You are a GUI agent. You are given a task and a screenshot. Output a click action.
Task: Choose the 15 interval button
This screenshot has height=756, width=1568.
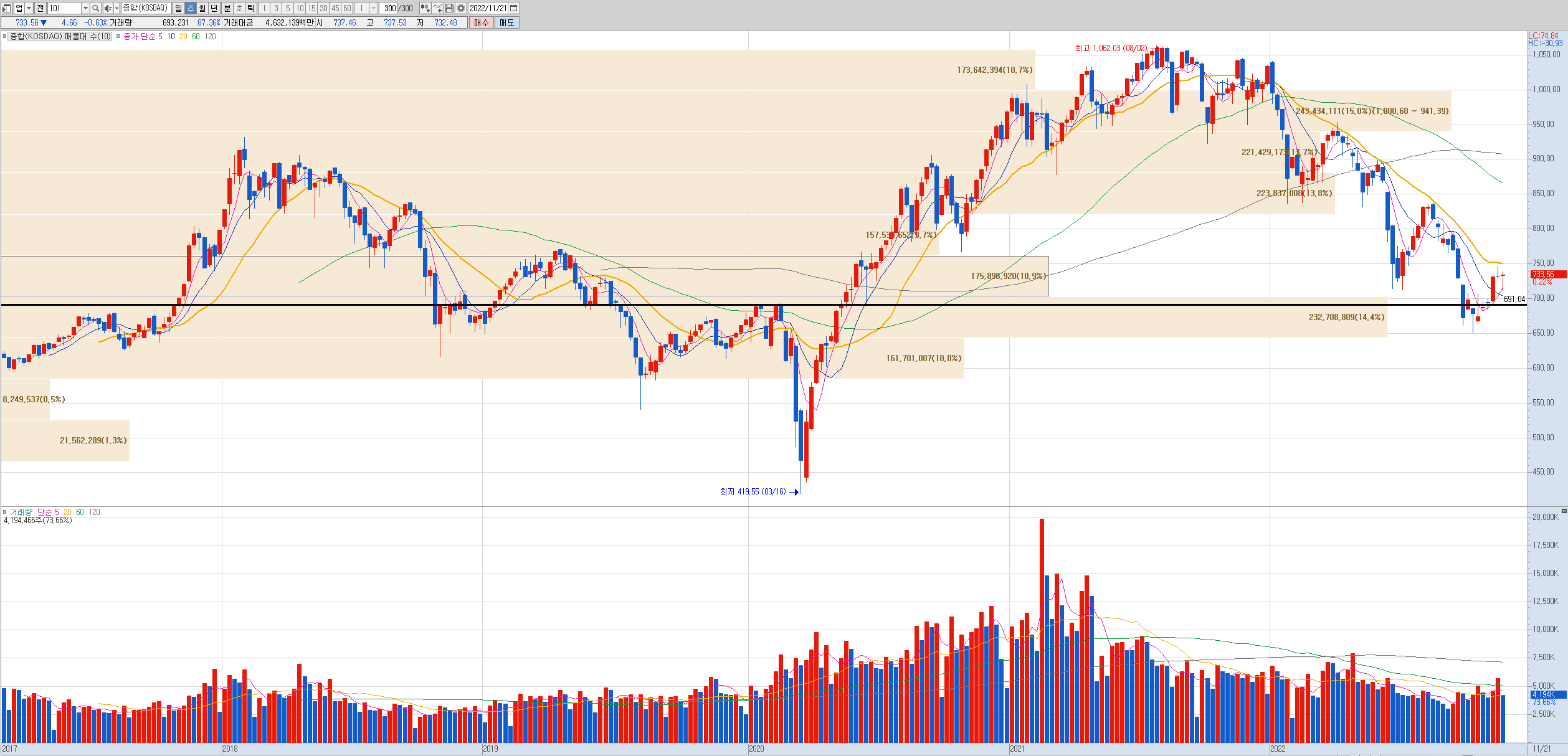[311, 8]
